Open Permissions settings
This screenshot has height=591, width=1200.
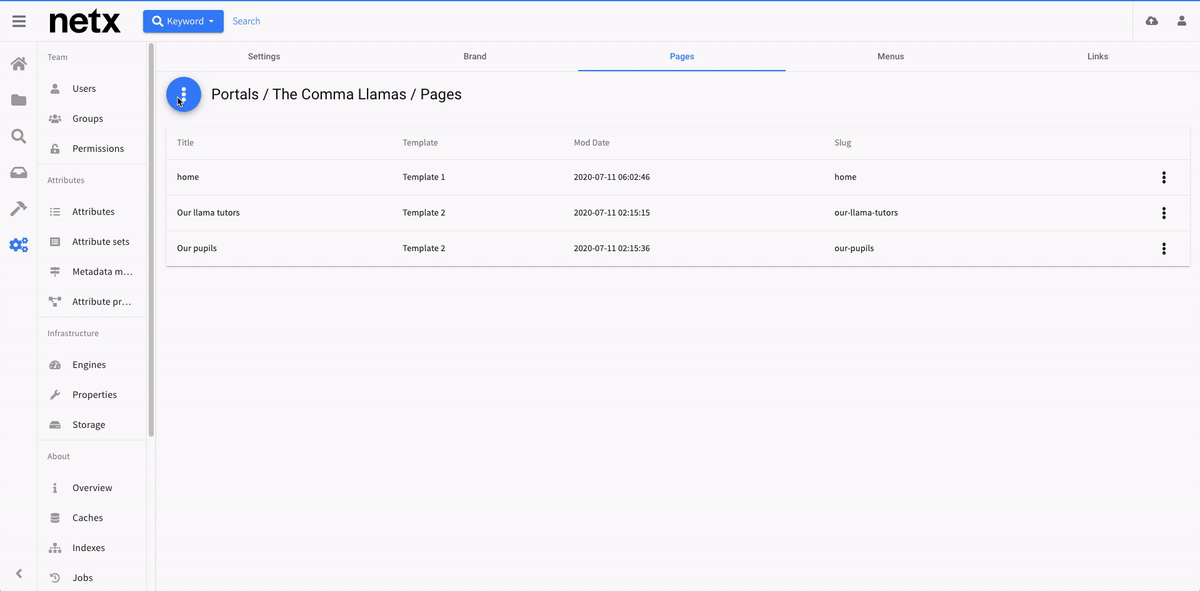pos(92,149)
